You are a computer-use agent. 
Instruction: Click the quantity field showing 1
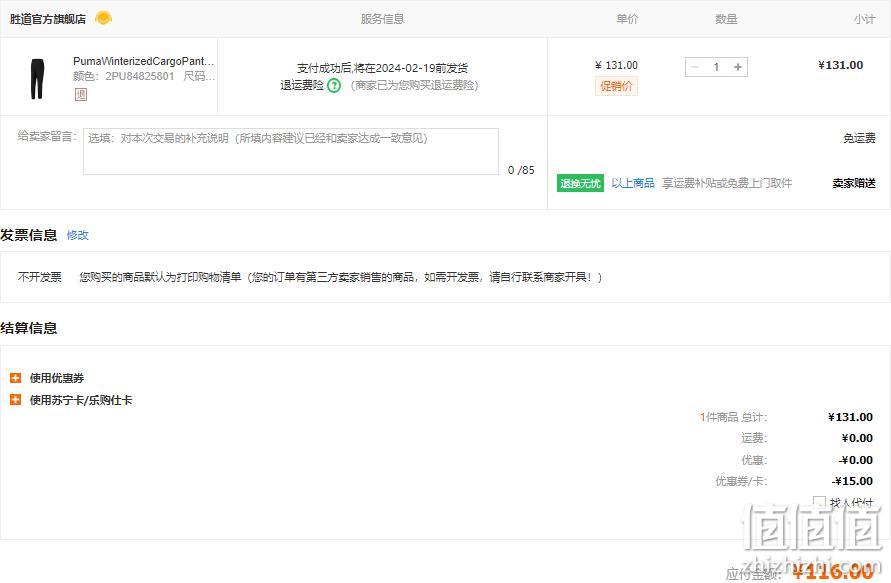click(x=716, y=67)
